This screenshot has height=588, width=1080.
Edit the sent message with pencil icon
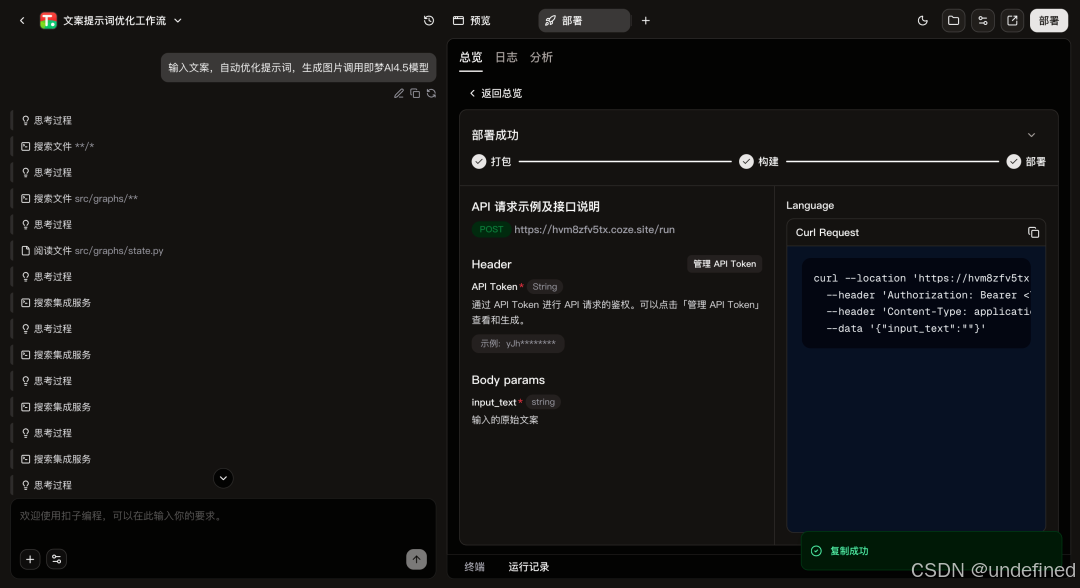click(x=399, y=94)
